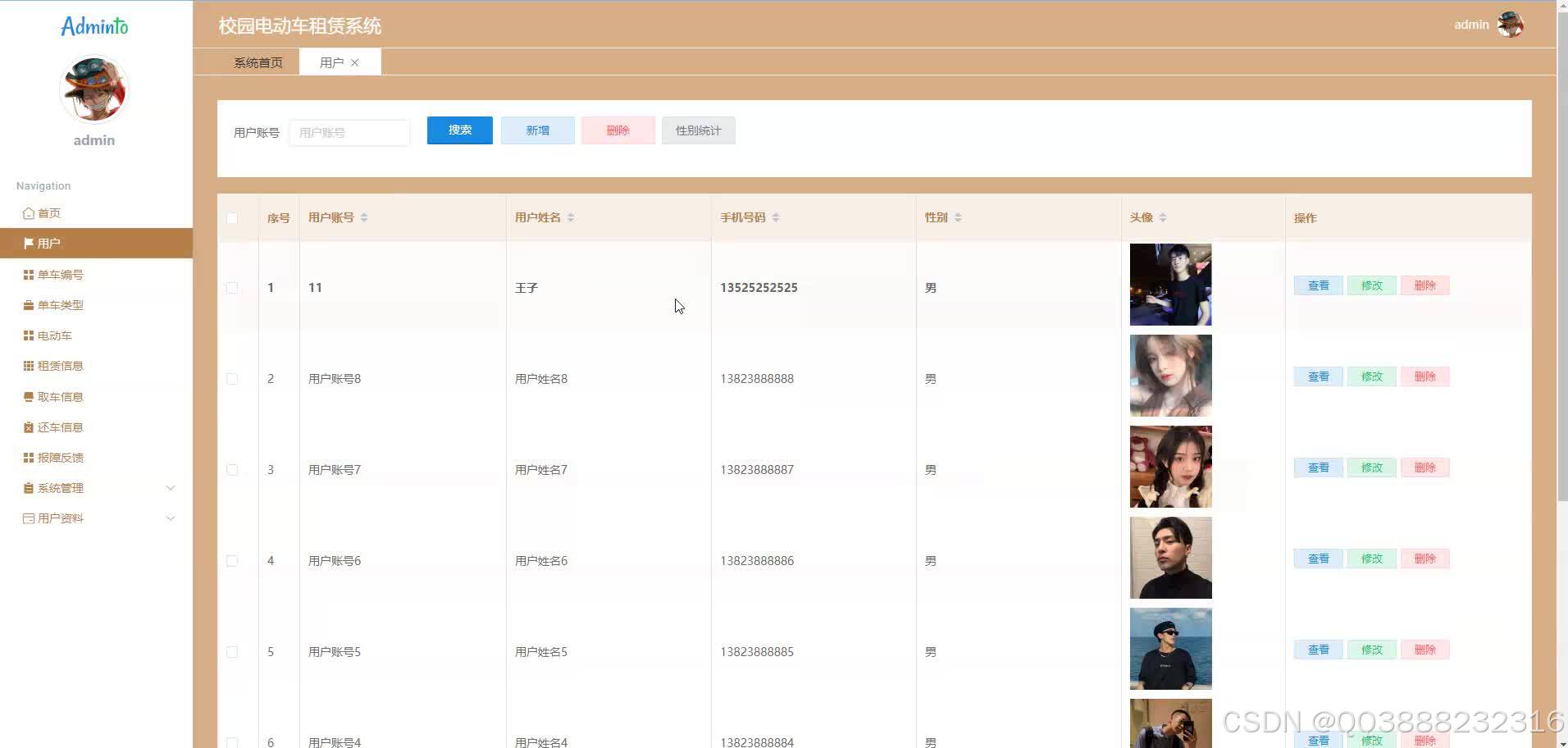
Task: Open 取车信息 icon in sidebar
Action: point(29,397)
